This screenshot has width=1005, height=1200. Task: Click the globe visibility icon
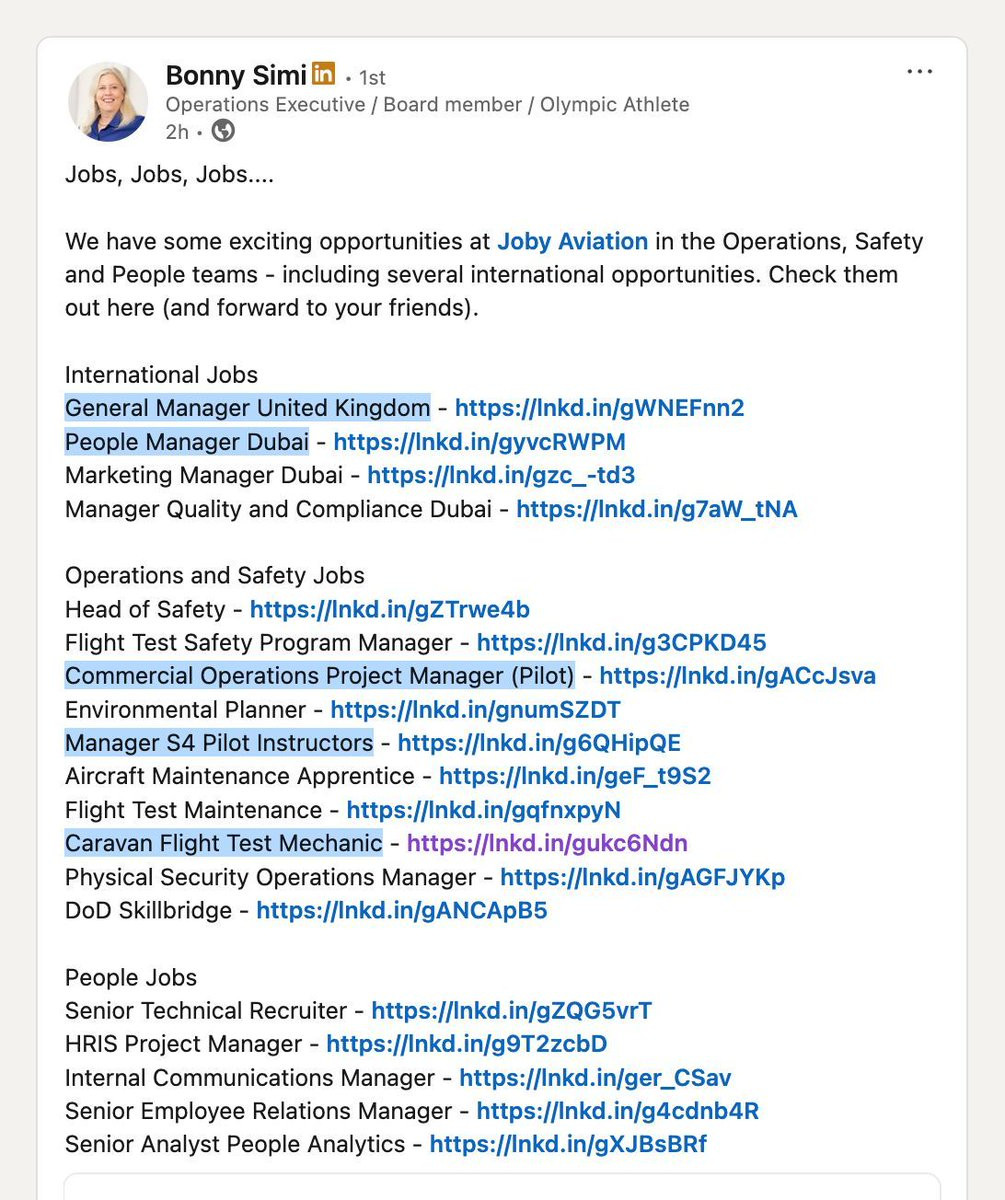pos(223,131)
